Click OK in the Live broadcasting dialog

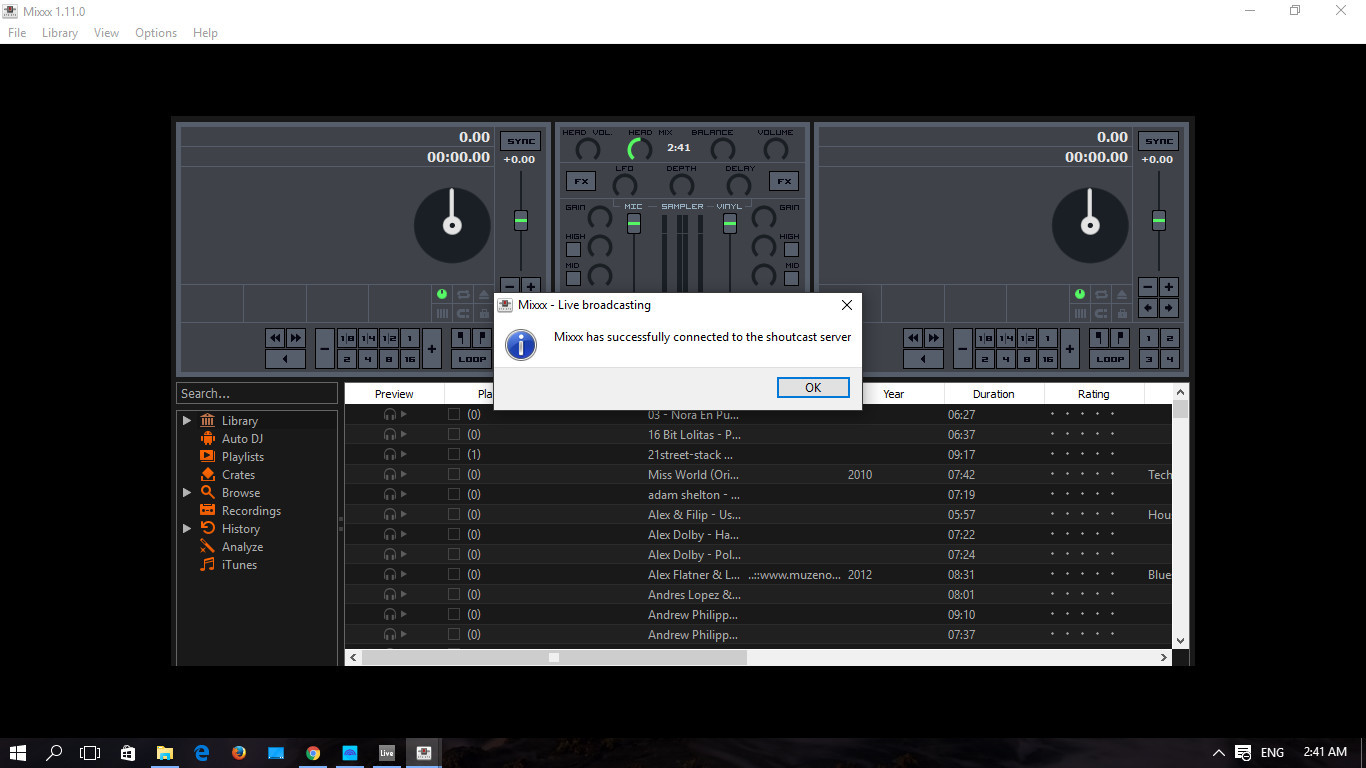813,387
